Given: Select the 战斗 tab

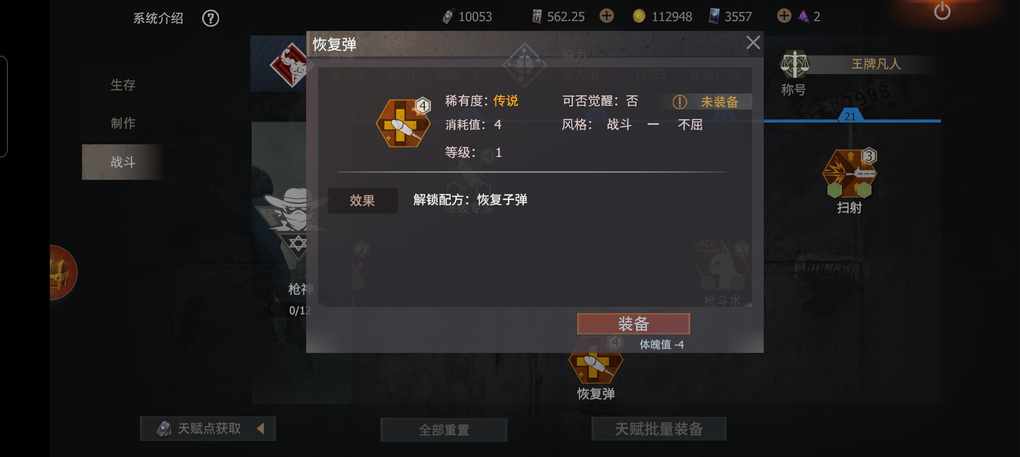Looking at the screenshot, I should tap(122, 162).
